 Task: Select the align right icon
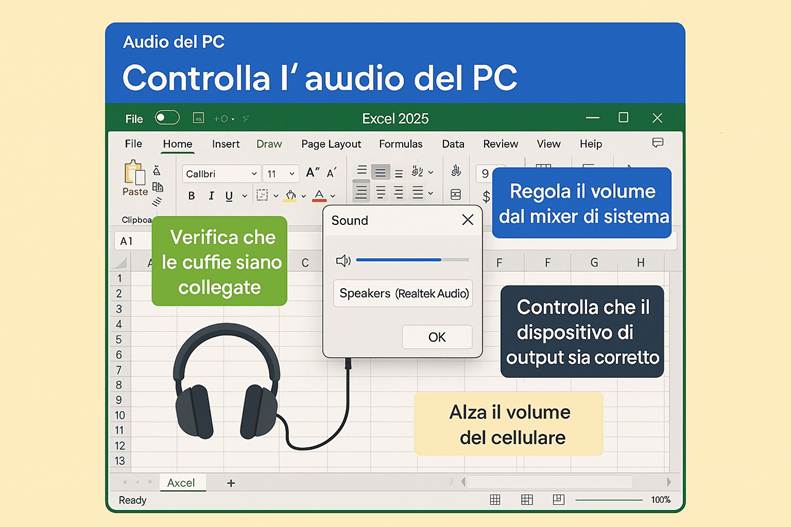coord(399,192)
